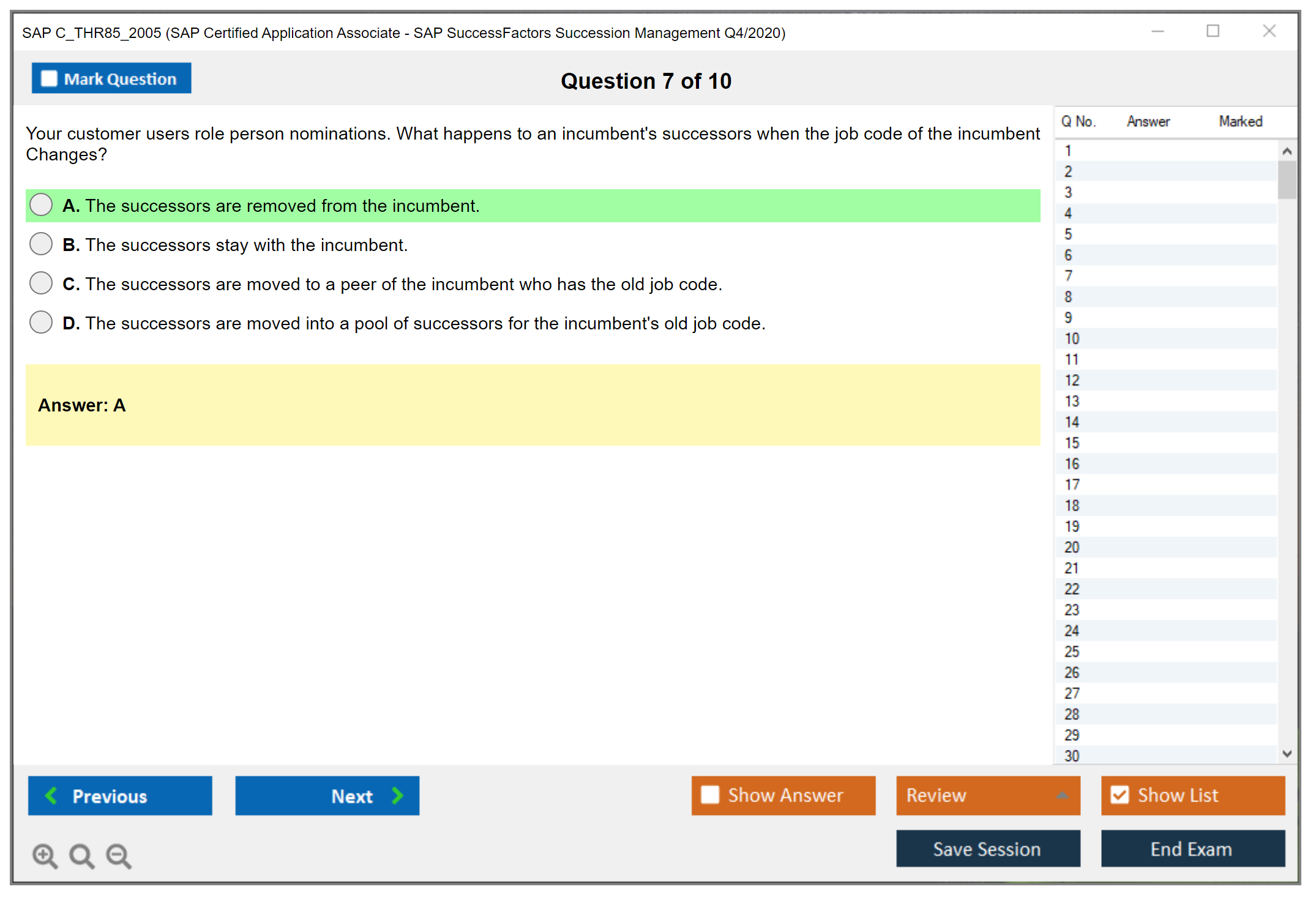Uncheck the Show List checkbox
Image resolution: width=1316 pixels, height=900 pixels.
point(1120,795)
